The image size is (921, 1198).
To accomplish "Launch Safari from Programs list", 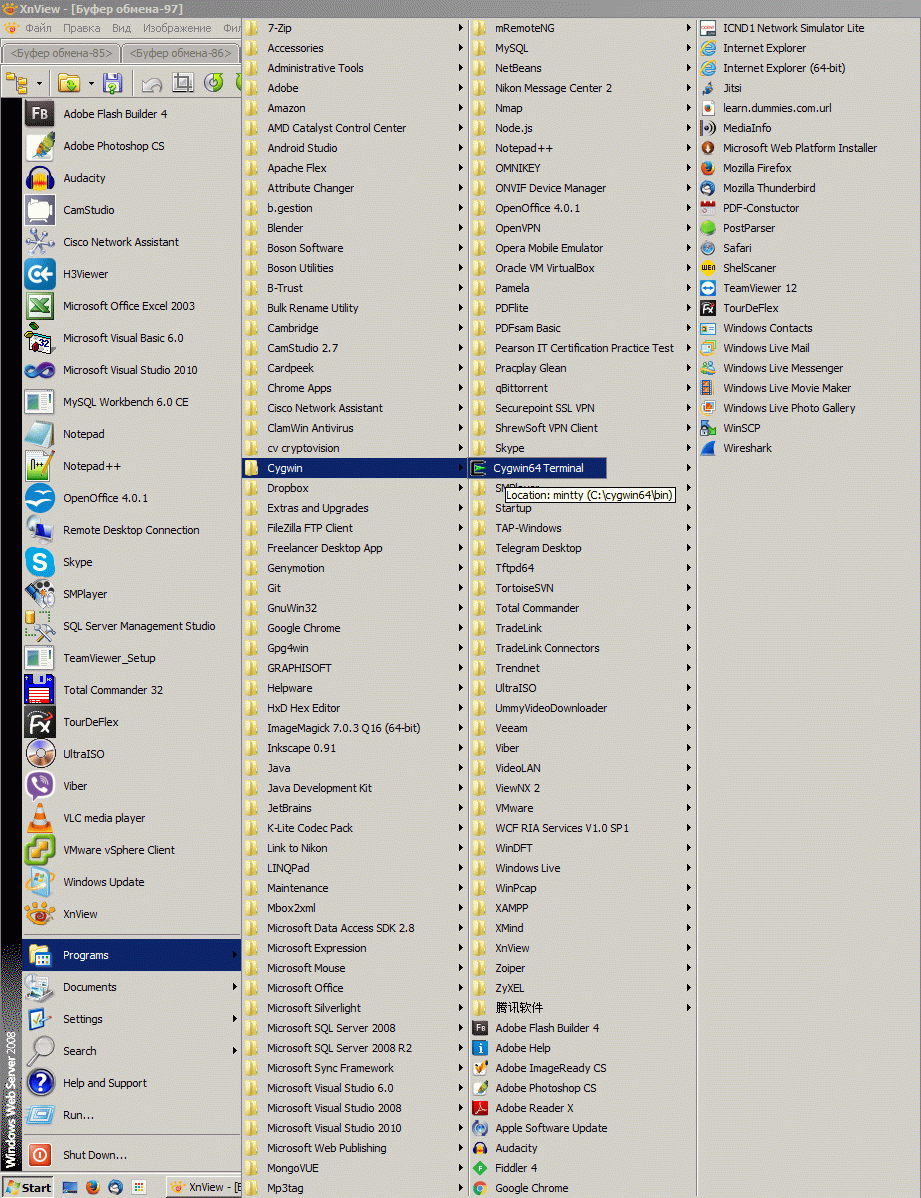I will (x=808, y=248).
